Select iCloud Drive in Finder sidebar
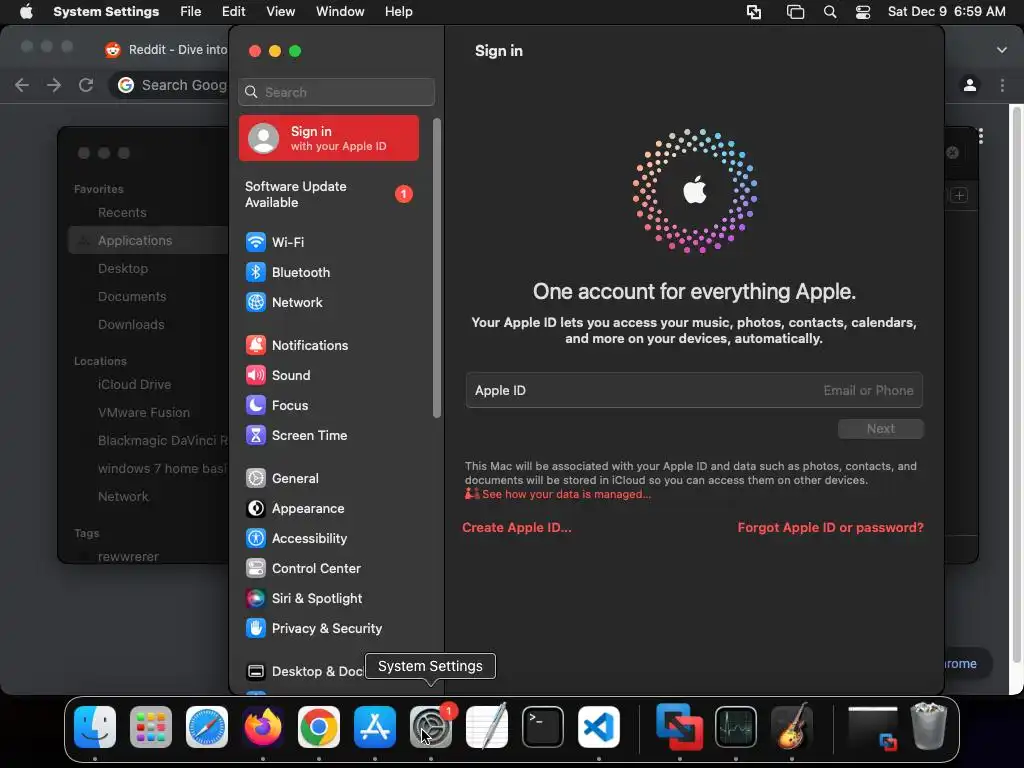The height and width of the screenshot is (768, 1024). pos(135,384)
